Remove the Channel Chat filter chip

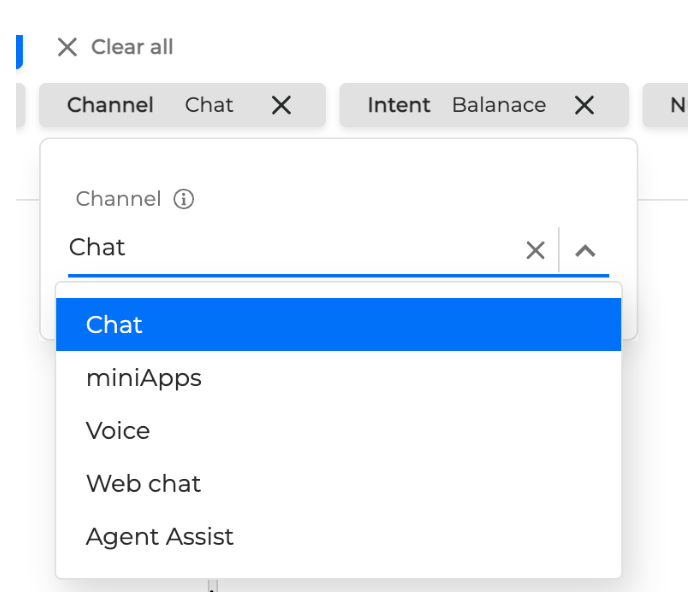(x=282, y=105)
